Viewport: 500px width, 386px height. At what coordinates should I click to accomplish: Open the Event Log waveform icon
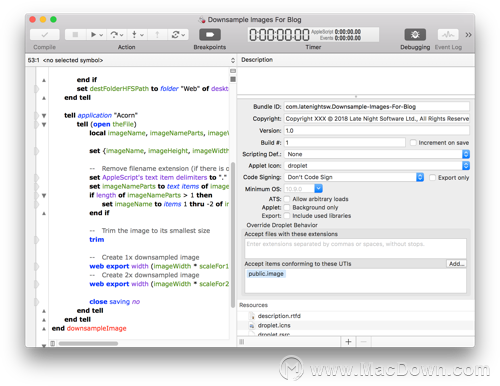click(x=448, y=35)
